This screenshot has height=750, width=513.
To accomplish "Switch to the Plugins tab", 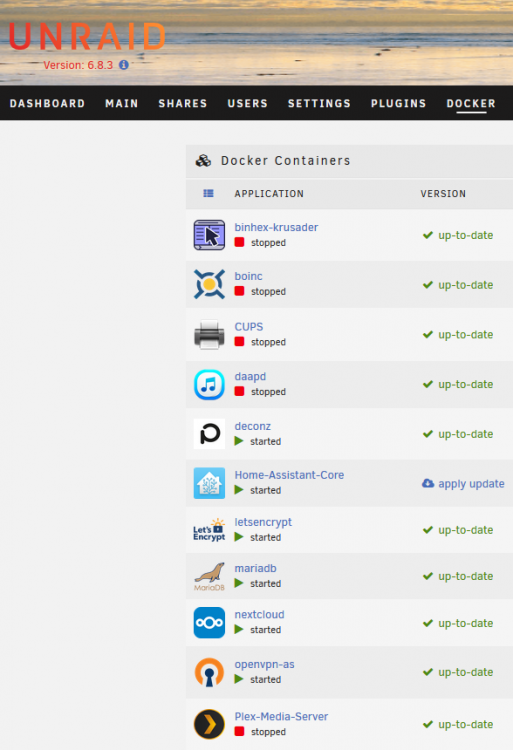I will click(x=398, y=103).
